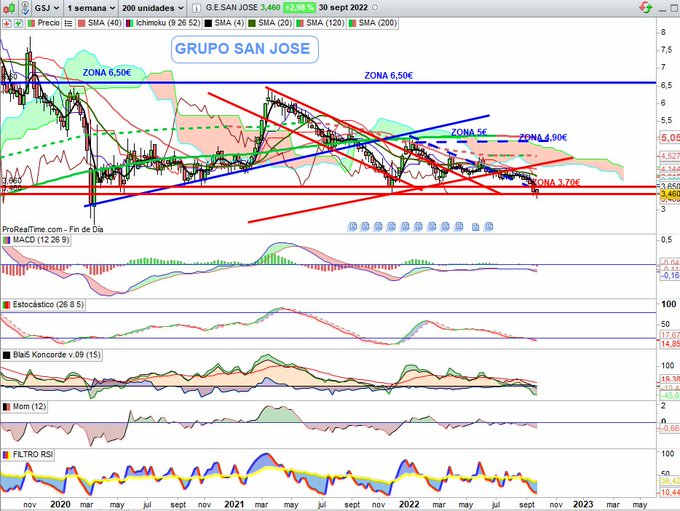Click the info icon beside G.E.SAN JOSE

coord(196,8)
